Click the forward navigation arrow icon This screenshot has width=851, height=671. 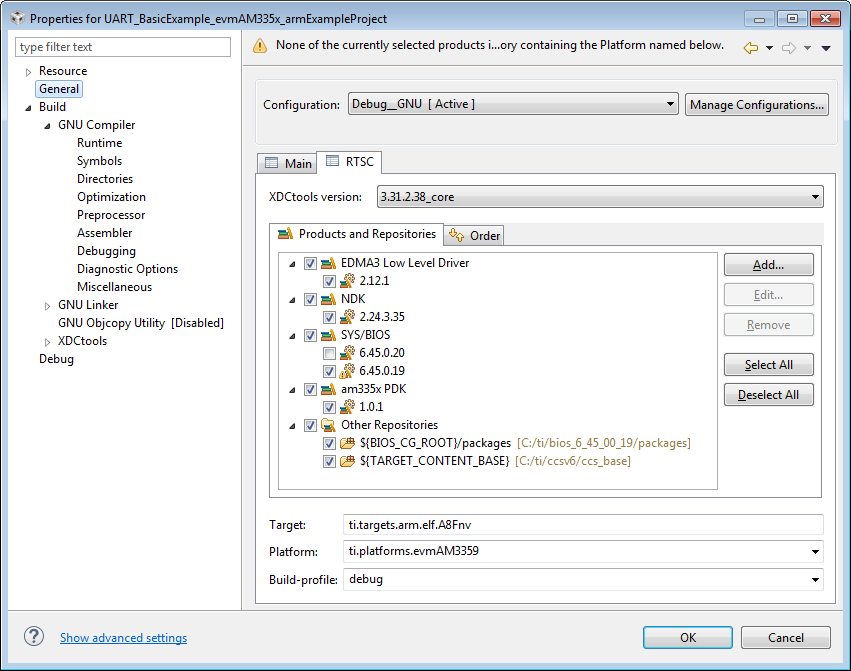click(789, 48)
